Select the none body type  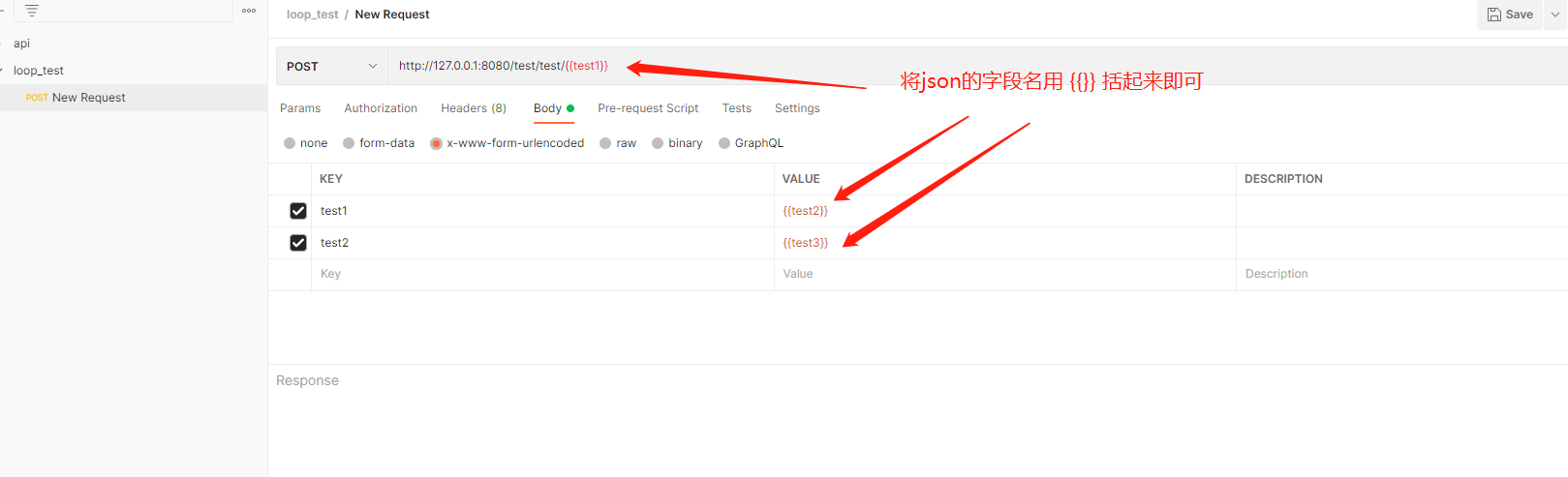click(x=290, y=143)
